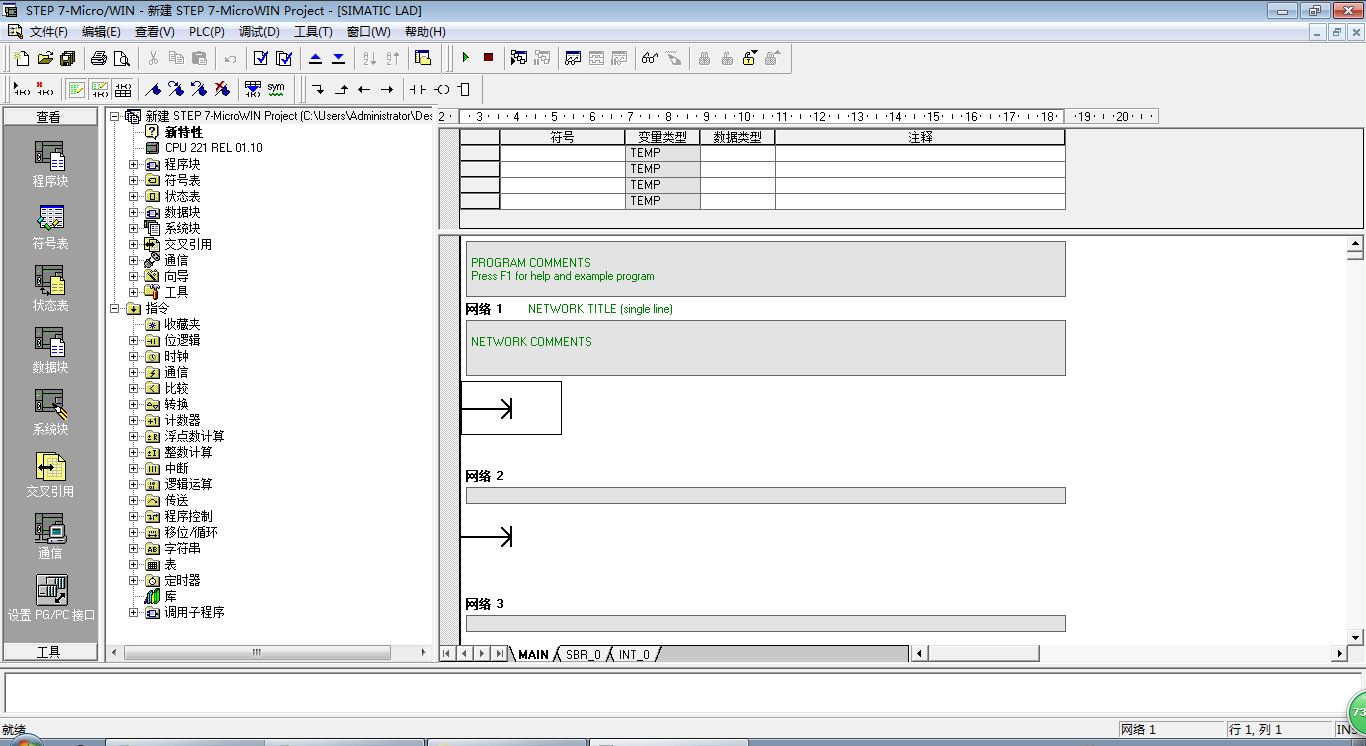Expand the 系统块 tree node
The width and height of the screenshot is (1366, 746).
[x=134, y=228]
